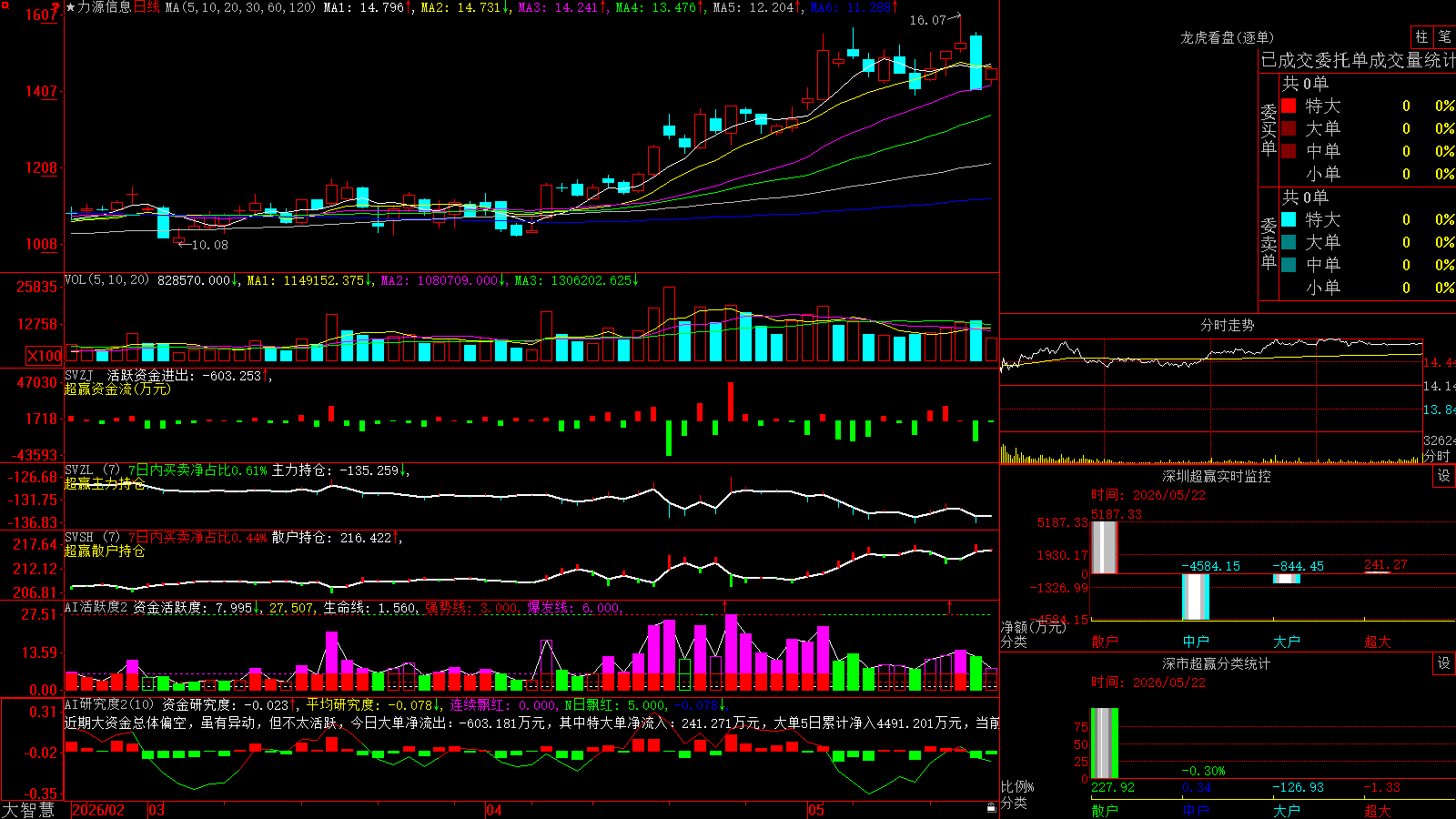The image size is (1456, 819).
Task: Click the dark red 中单 buy-order swatch
Action: (x=1289, y=151)
